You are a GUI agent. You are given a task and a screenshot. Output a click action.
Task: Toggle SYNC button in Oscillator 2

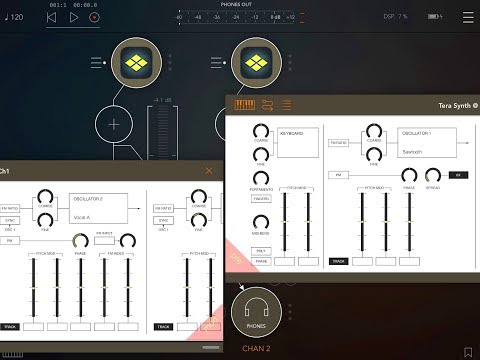coord(10,220)
